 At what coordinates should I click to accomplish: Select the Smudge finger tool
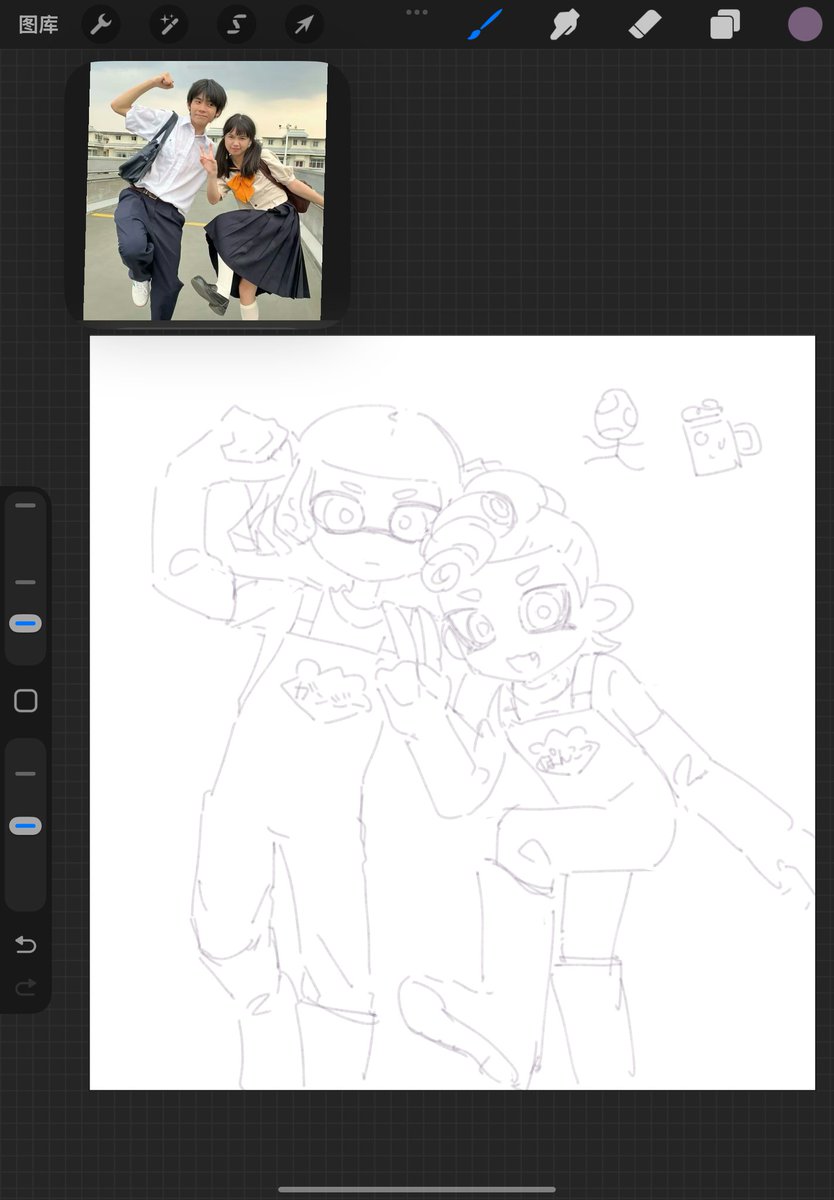pos(565,24)
